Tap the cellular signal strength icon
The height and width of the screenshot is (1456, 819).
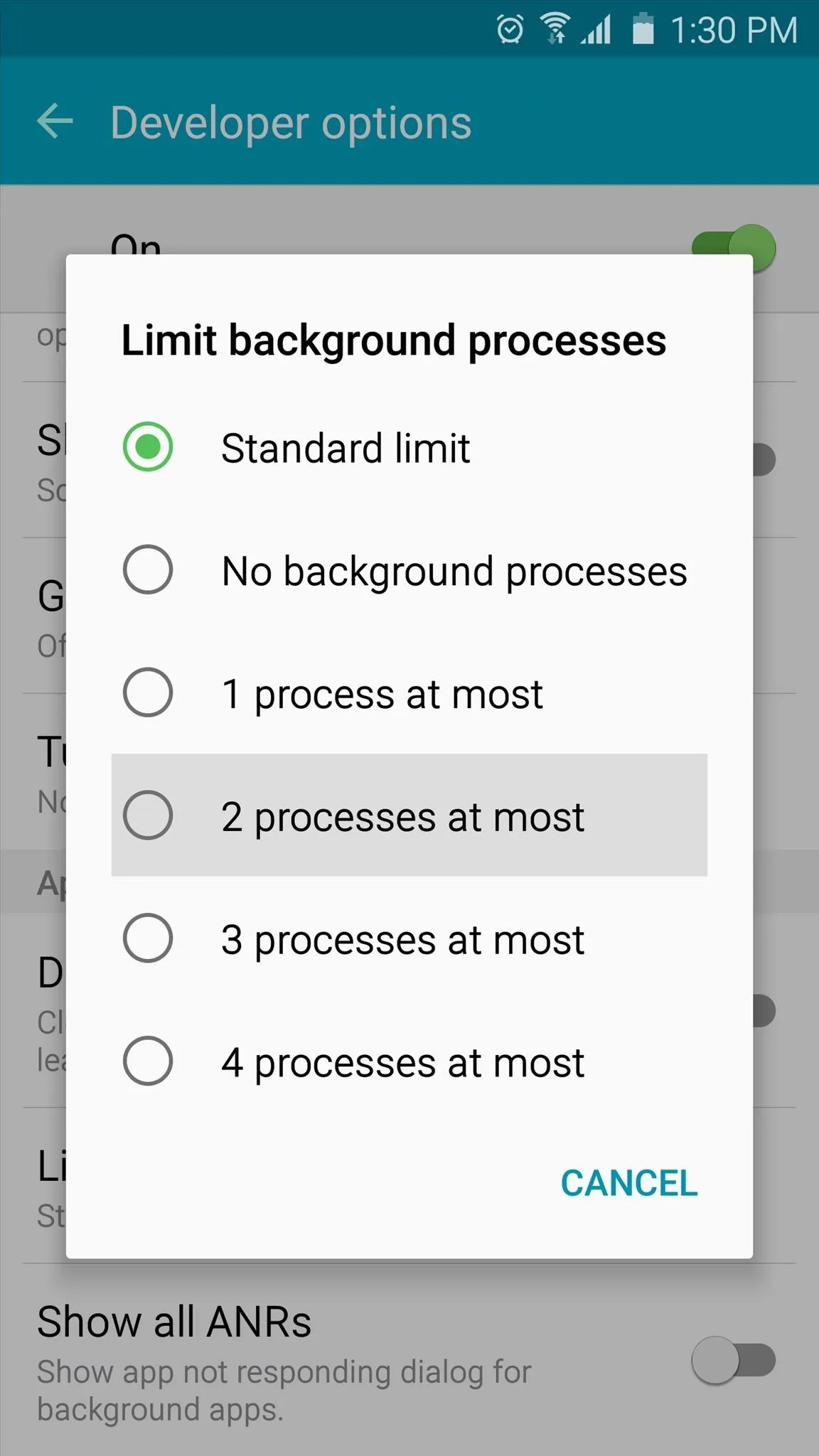coord(596,30)
